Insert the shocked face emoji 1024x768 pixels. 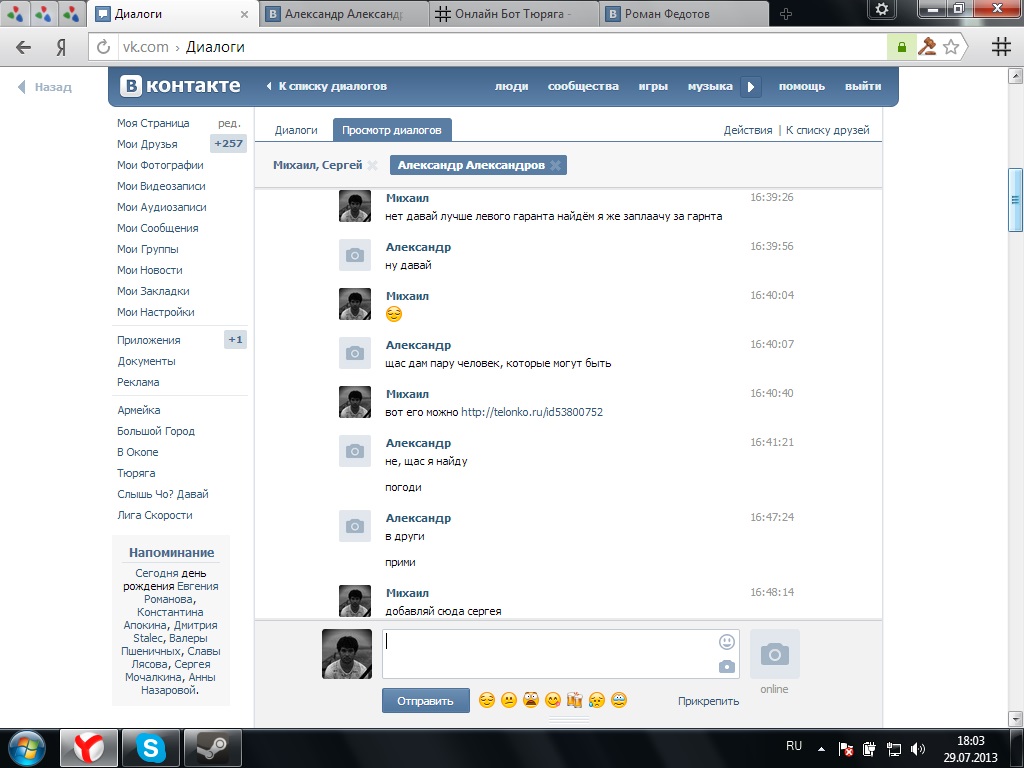pyautogui.click(x=531, y=701)
